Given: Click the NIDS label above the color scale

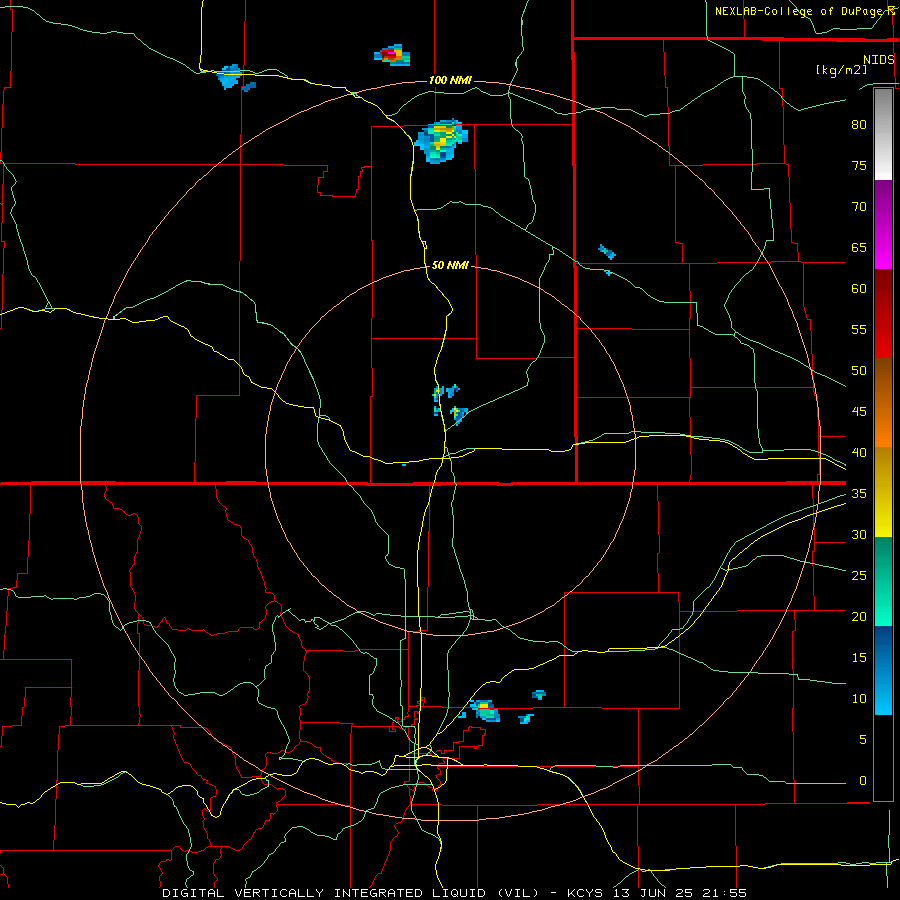Looking at the screenshot, I should tap(878, 60).
